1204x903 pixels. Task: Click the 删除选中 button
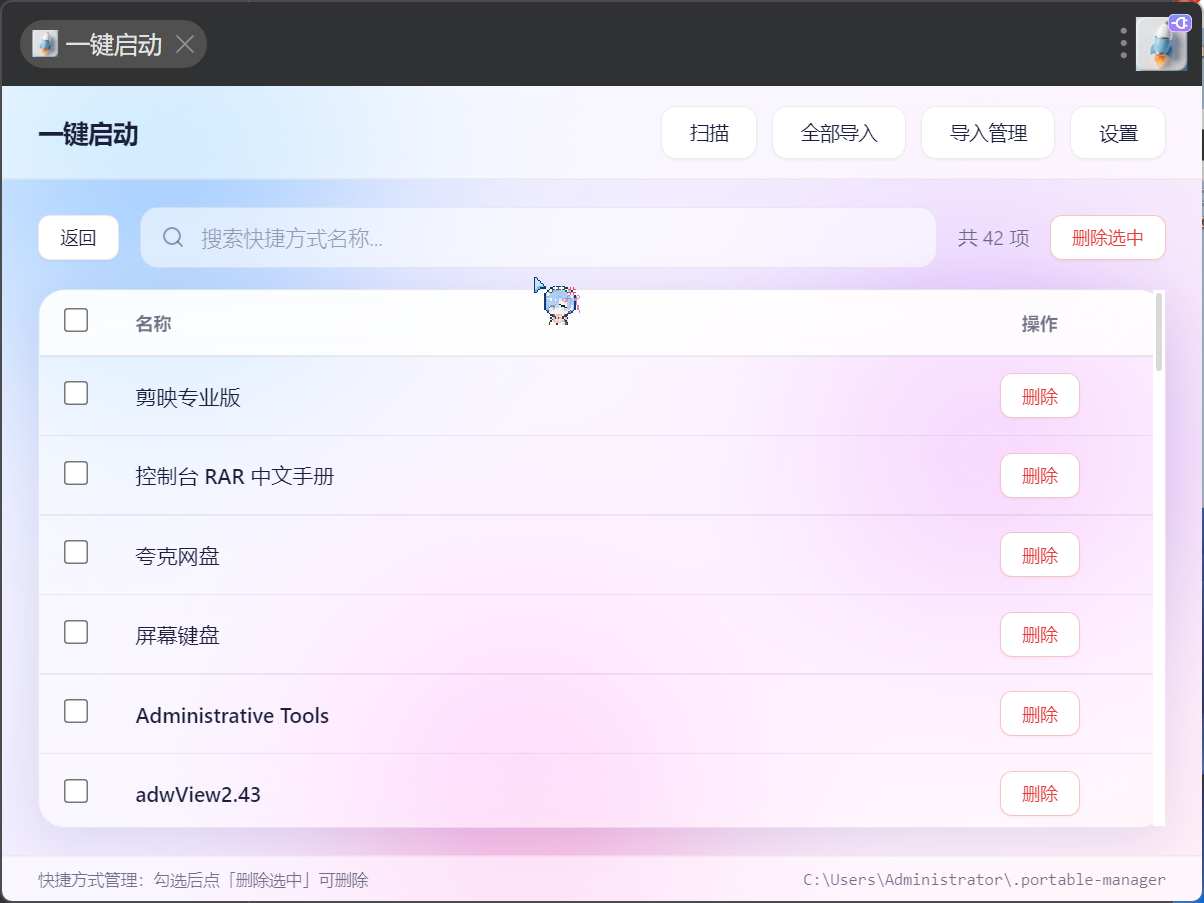click(x=1108, y=238)
